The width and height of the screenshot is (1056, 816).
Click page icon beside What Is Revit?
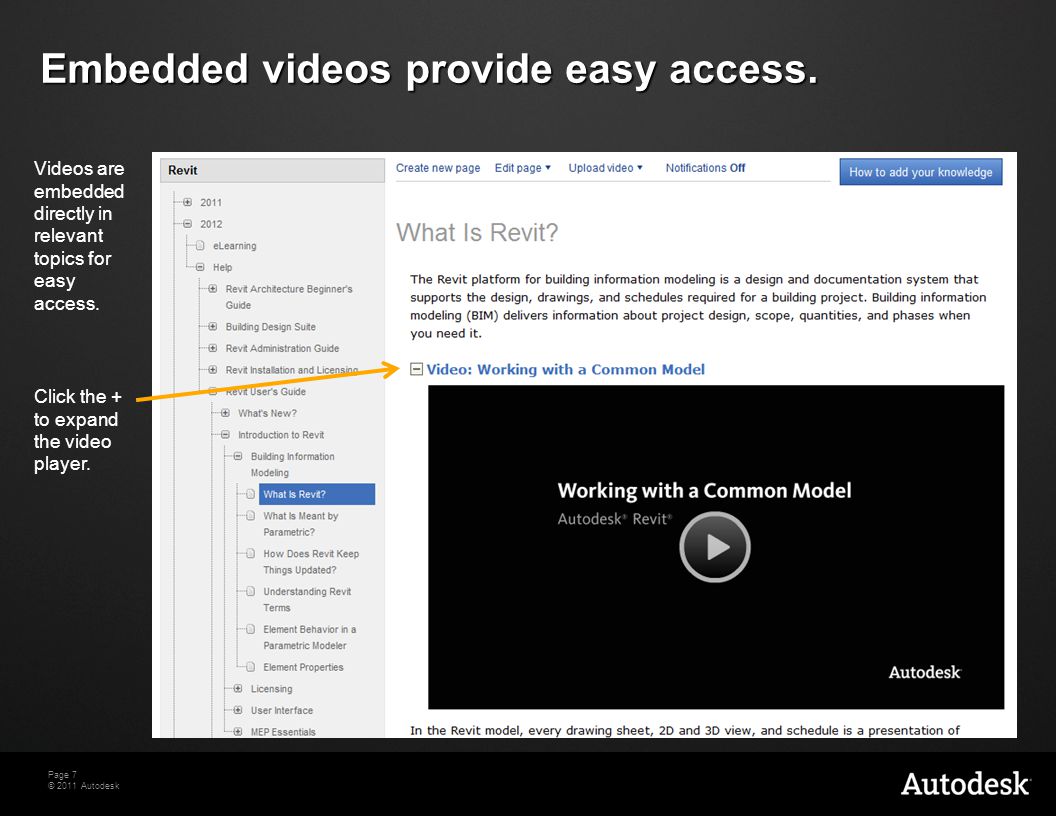[251, 494]
